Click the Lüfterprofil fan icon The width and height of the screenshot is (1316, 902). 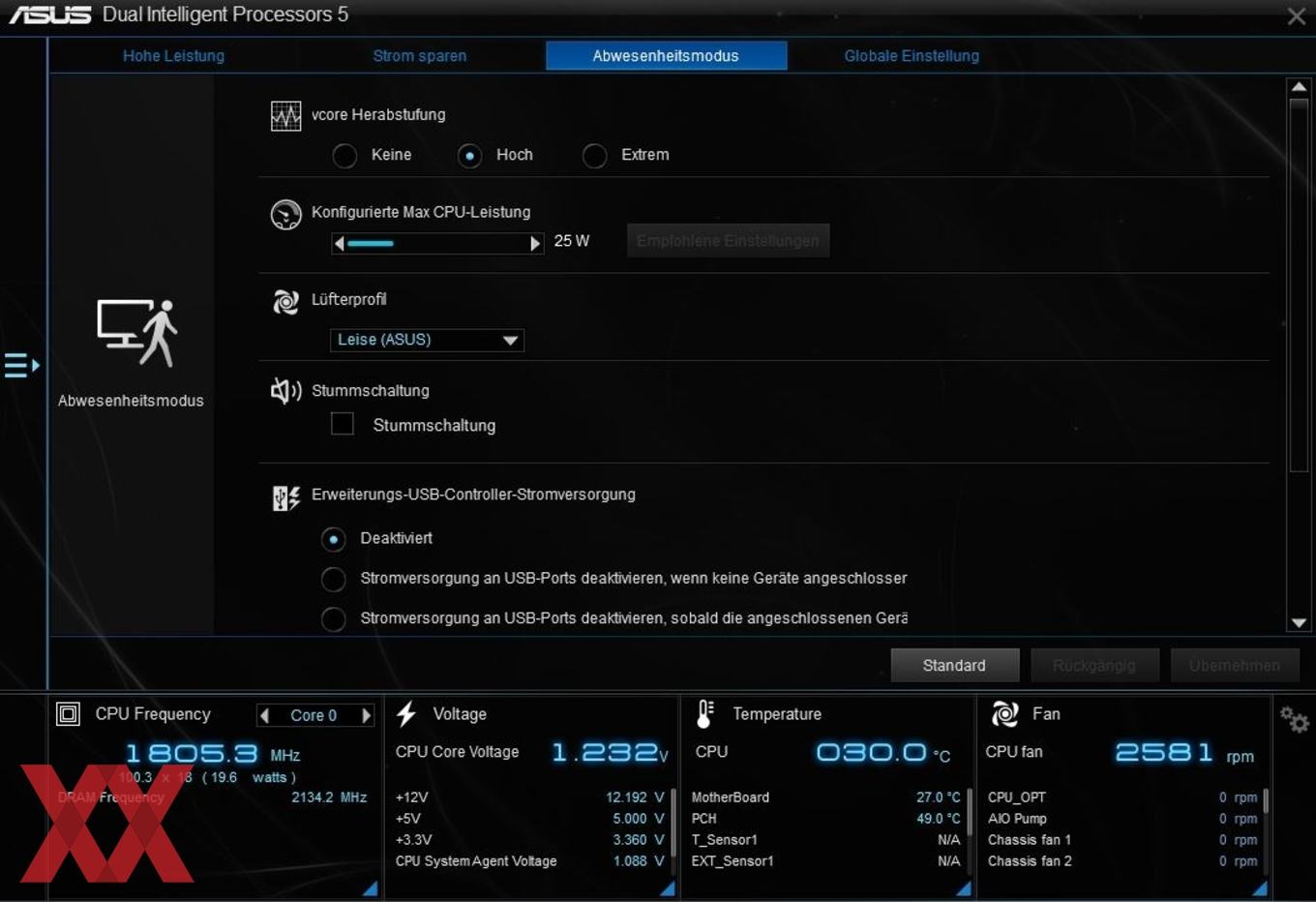(x=285, y=302)
